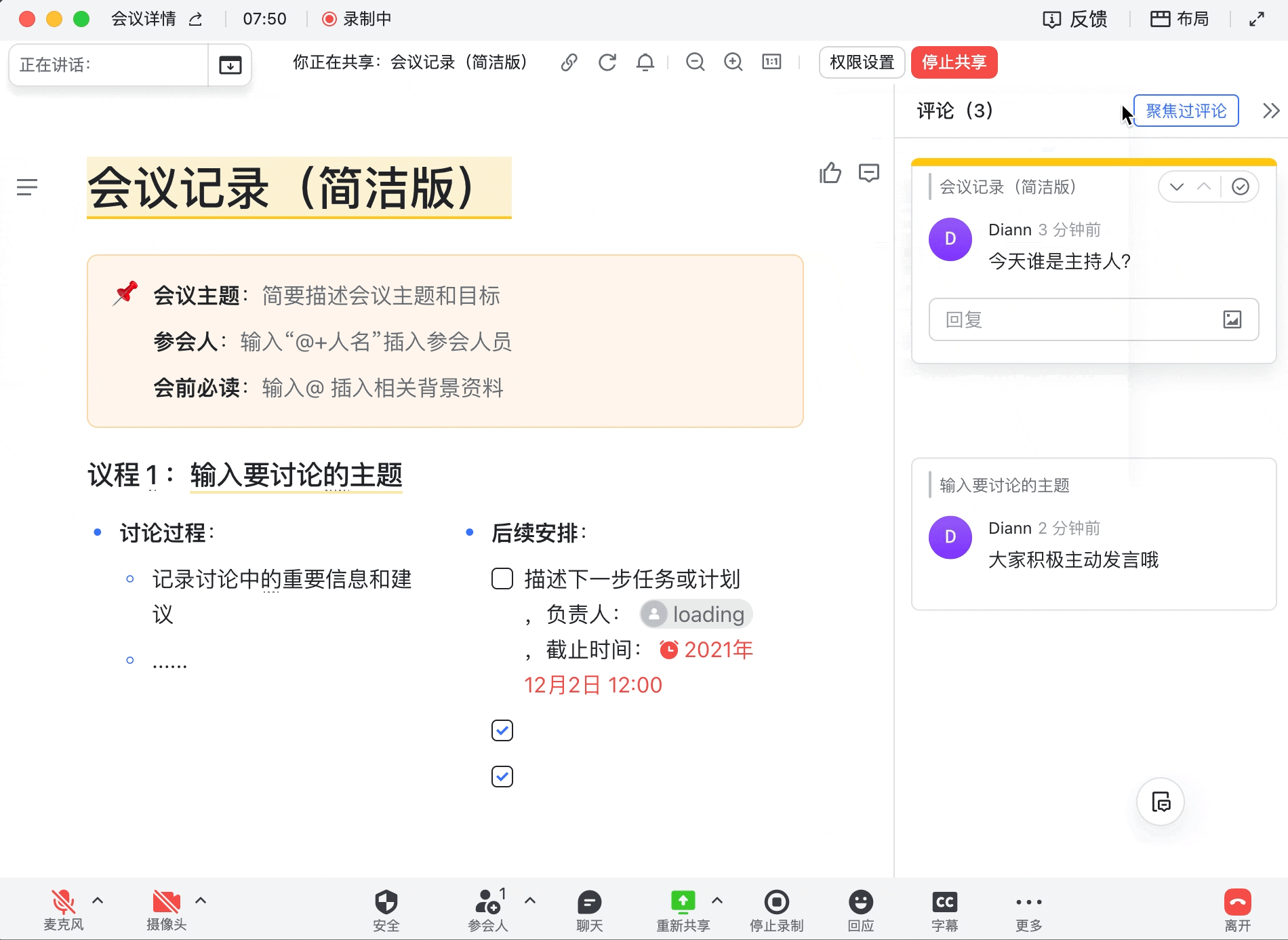Attach an image in the reply box
This screenshot has height=940, width=1288.
pyautogui.click(x=1232, y=319)
